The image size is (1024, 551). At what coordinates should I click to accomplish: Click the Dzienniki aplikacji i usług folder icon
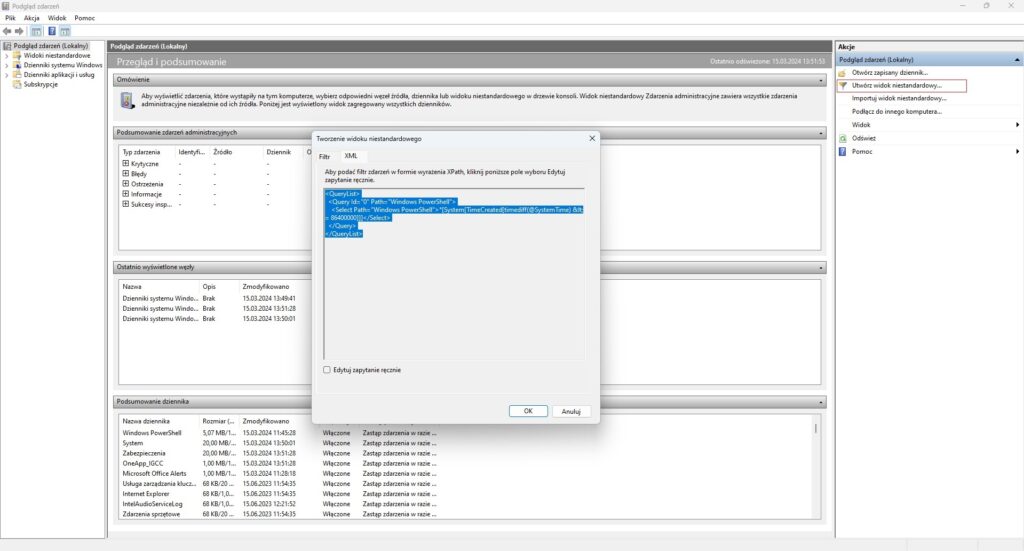18,74
